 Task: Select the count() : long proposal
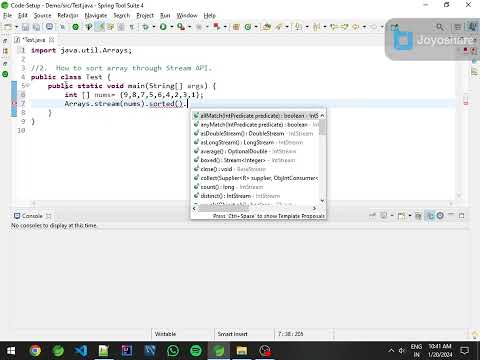click(256, 187)
